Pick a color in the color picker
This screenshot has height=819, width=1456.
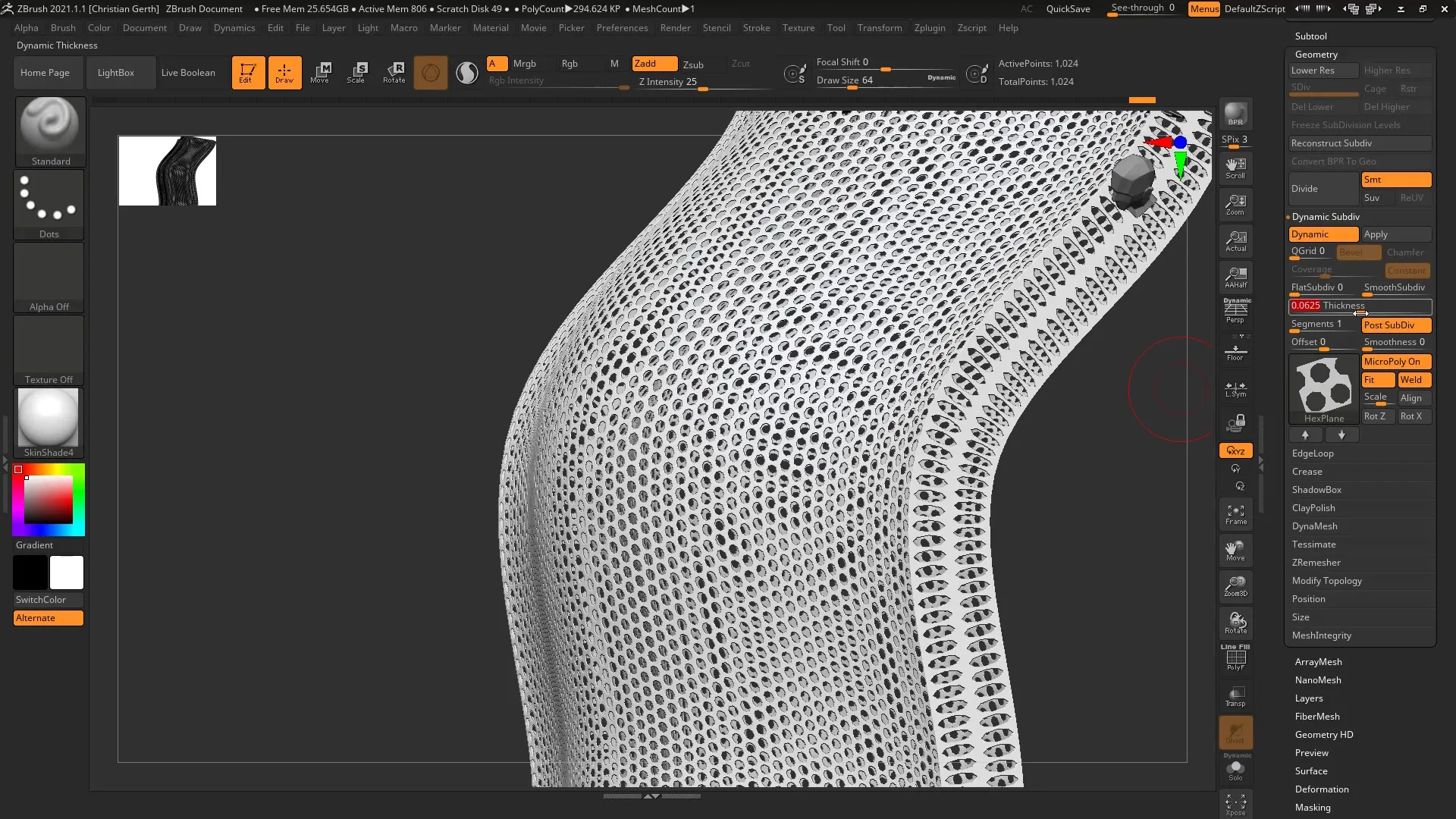(49, 500)
